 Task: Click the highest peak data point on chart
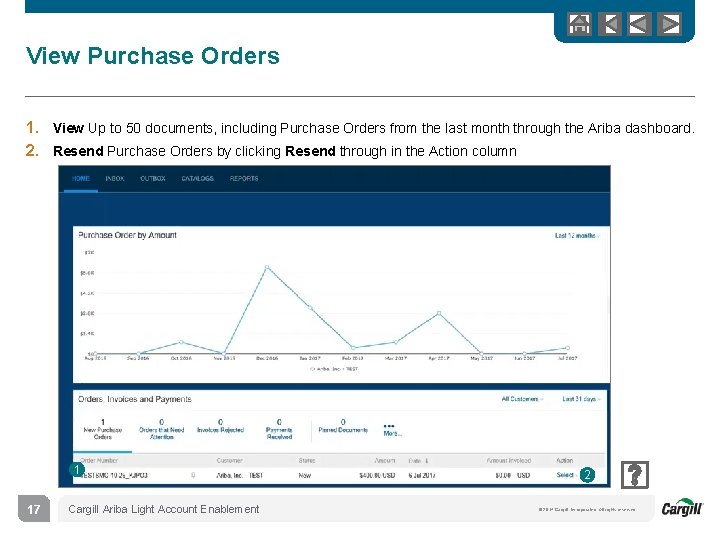pos(267,267)
